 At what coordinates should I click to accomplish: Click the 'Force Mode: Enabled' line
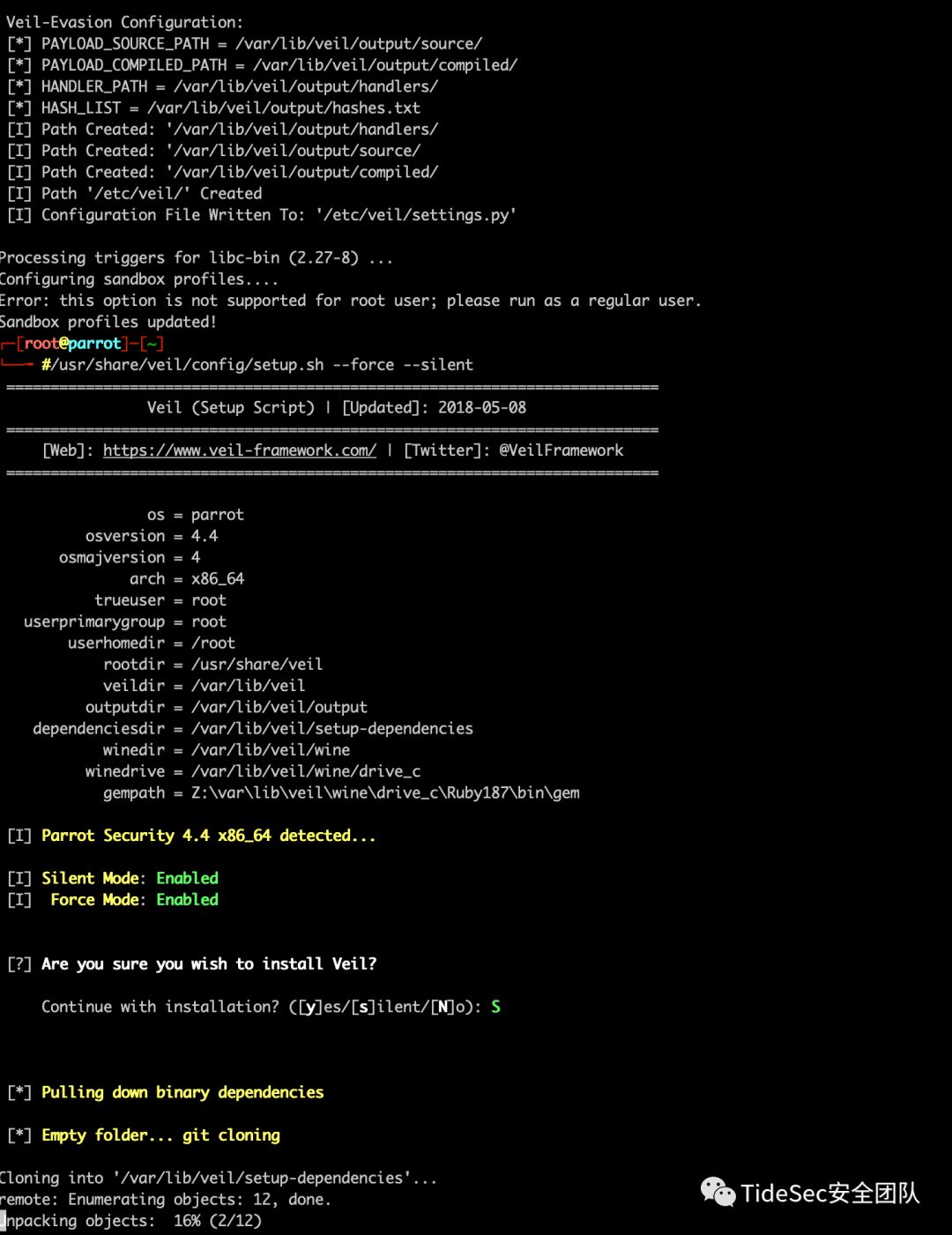tap(113, 900)
